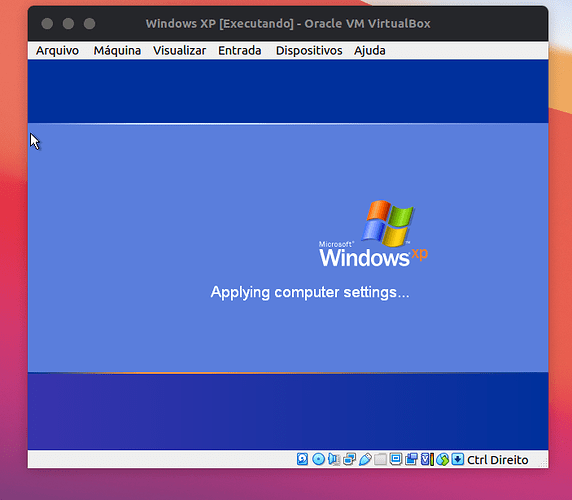Click the network adapters status icon

click(x=349, y=459)
